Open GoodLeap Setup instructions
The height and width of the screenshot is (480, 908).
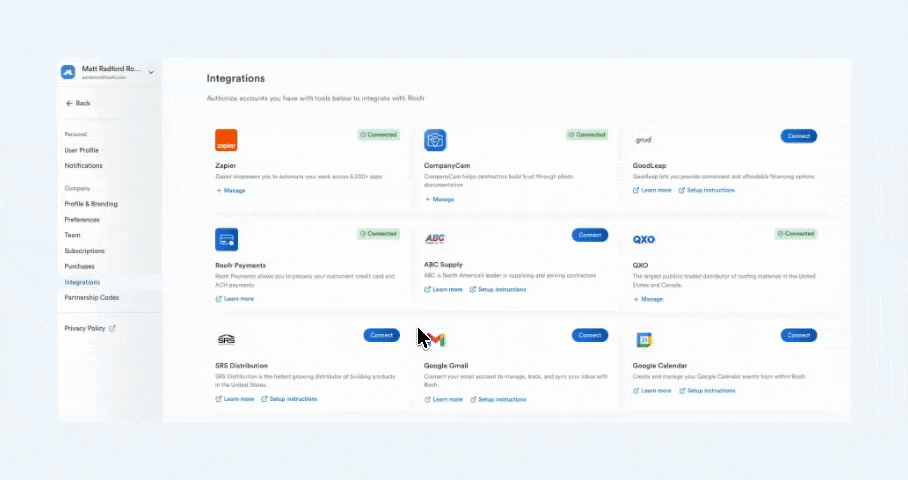pos(706,190)
